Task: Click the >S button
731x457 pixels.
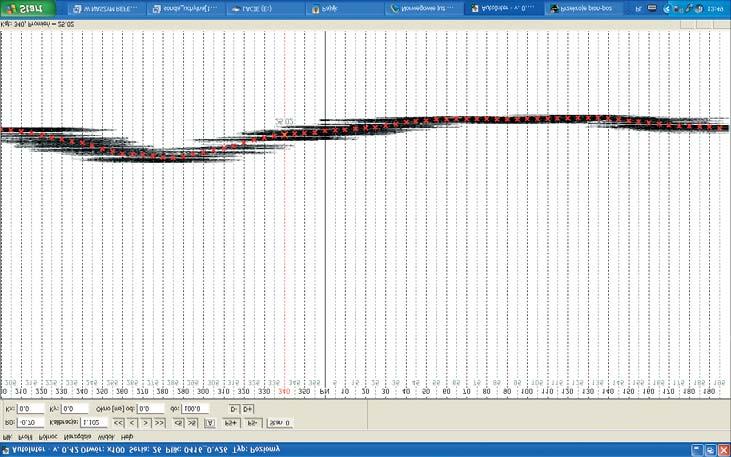Action: click(192, 423)
